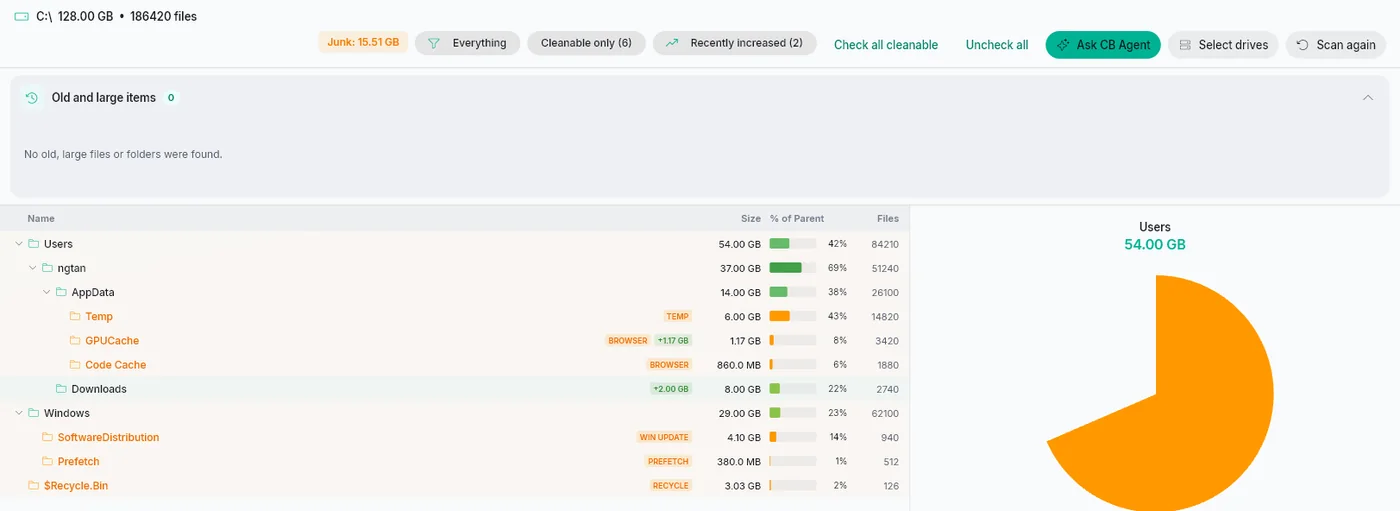Image resolution: width=1400 pixels, height=511 pixels.
Task: Click the +2.00 GB growth badge on Downloads
Action: pos(671,389)
